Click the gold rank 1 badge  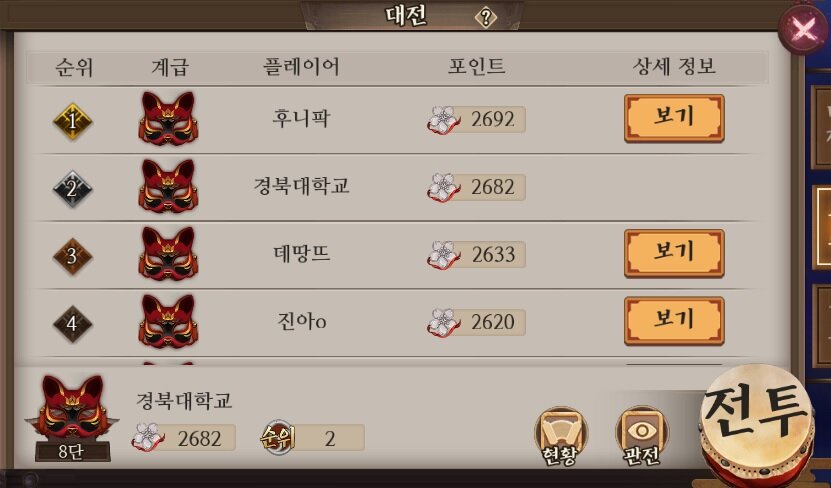click(73, 121)
